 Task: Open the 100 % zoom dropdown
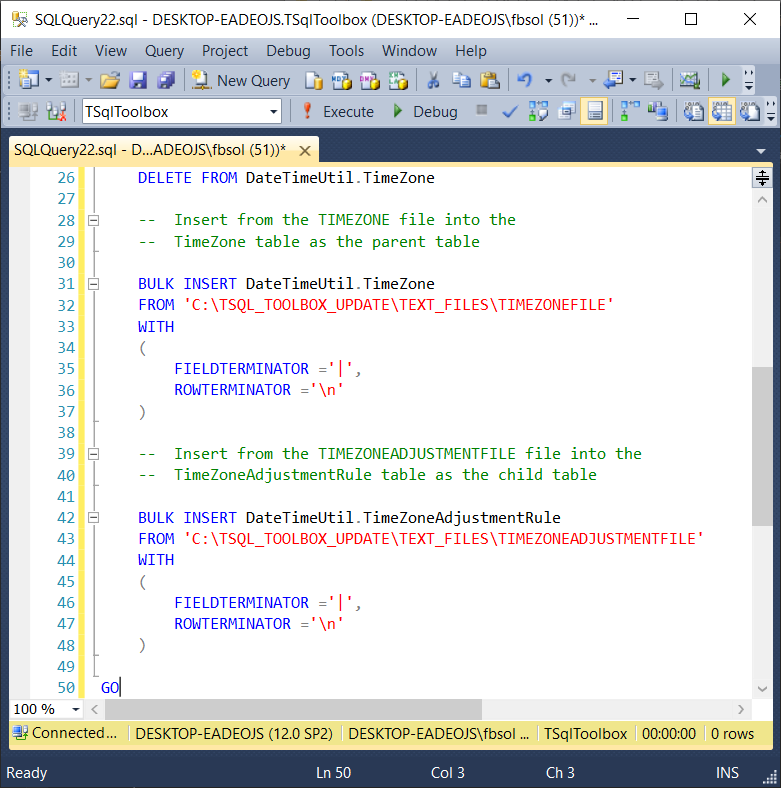tap(74, 709)
